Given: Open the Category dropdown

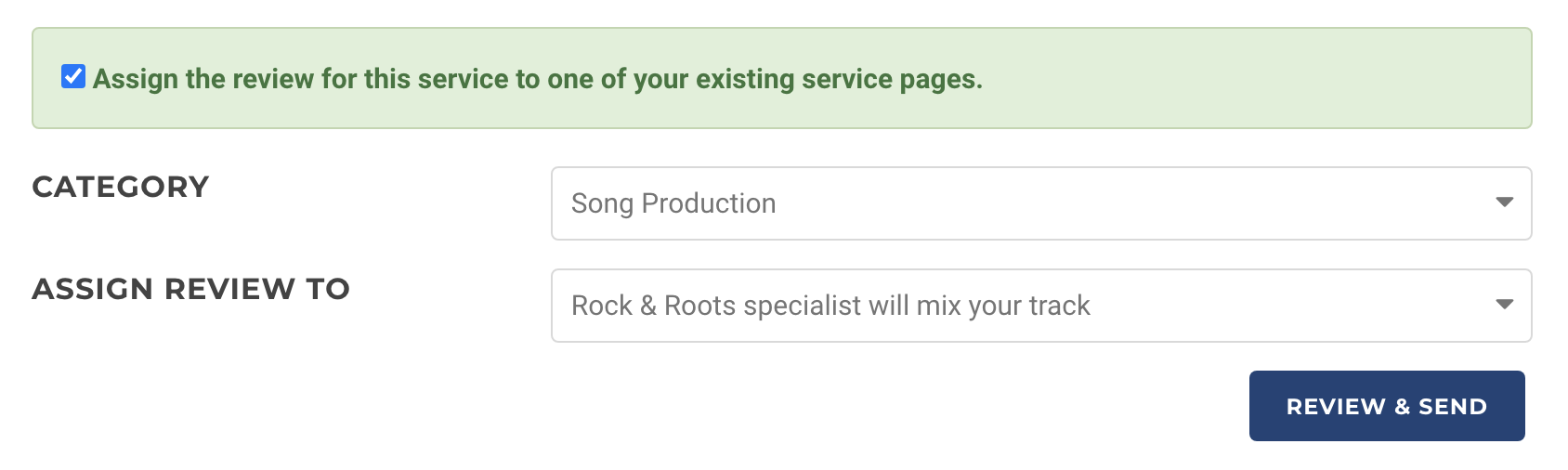Looking at the screenshot, I should [x=1040, y=203].
